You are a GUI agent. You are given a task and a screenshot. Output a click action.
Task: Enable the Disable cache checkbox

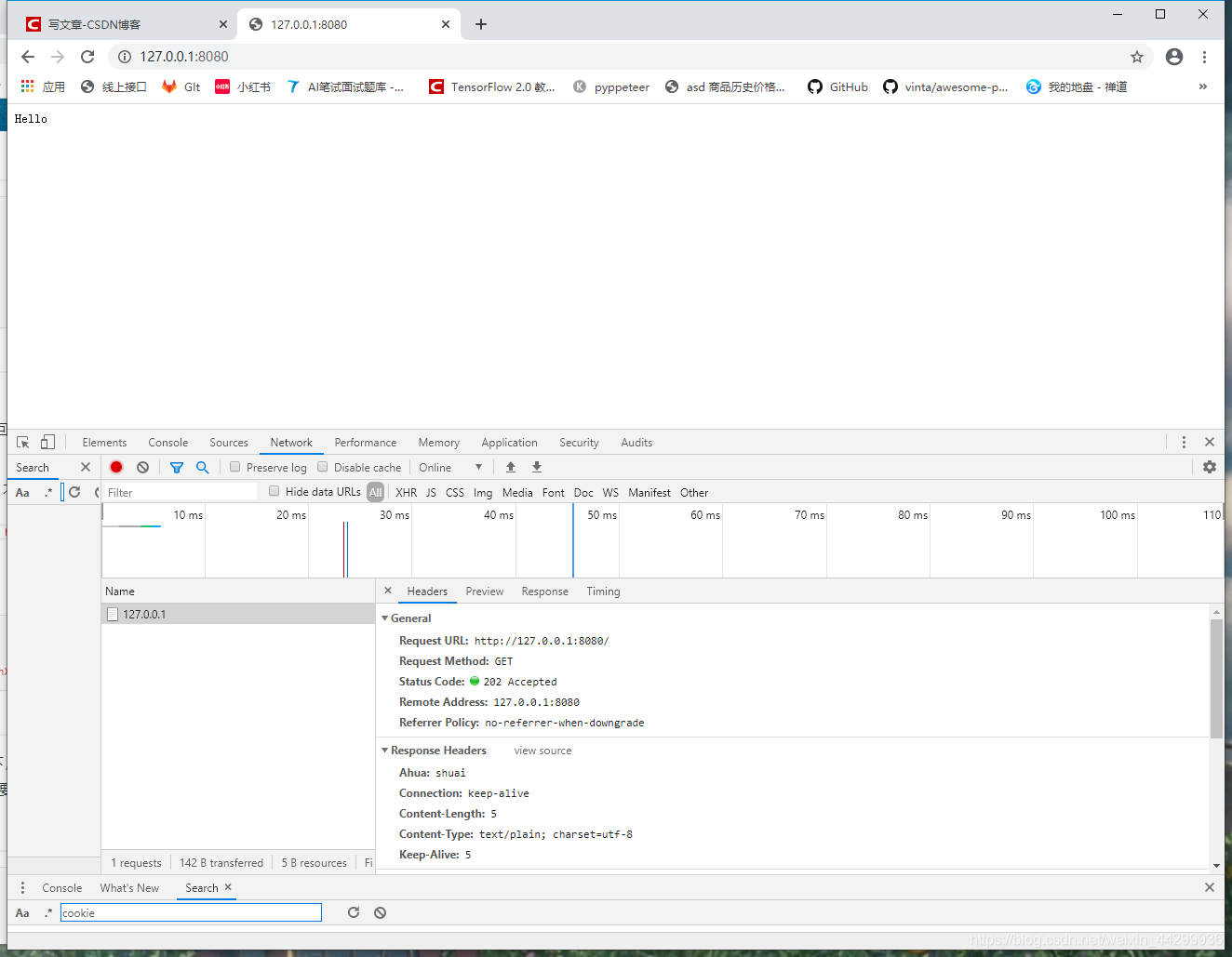coord(323,467)
